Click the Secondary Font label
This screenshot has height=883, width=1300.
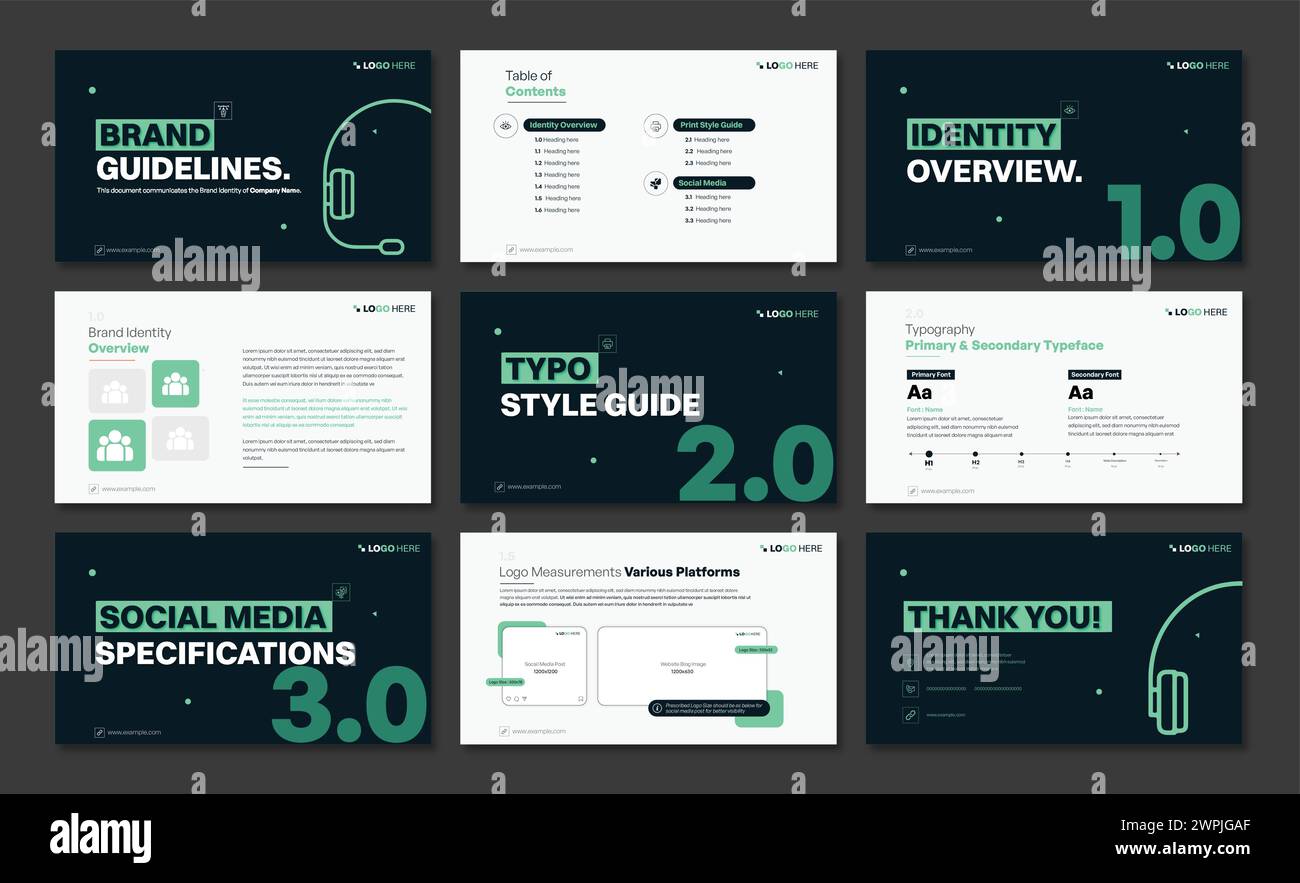tap(1095, 375)
